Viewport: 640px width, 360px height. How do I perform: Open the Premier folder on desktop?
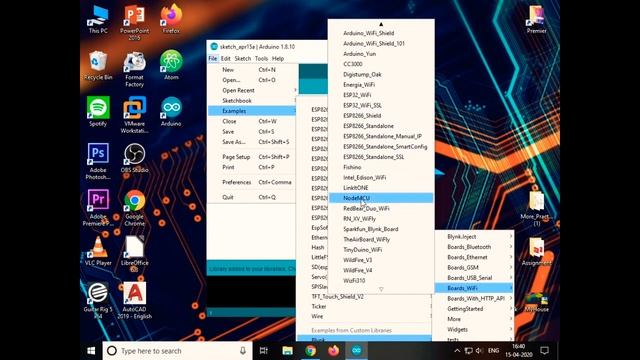[536, 19]
